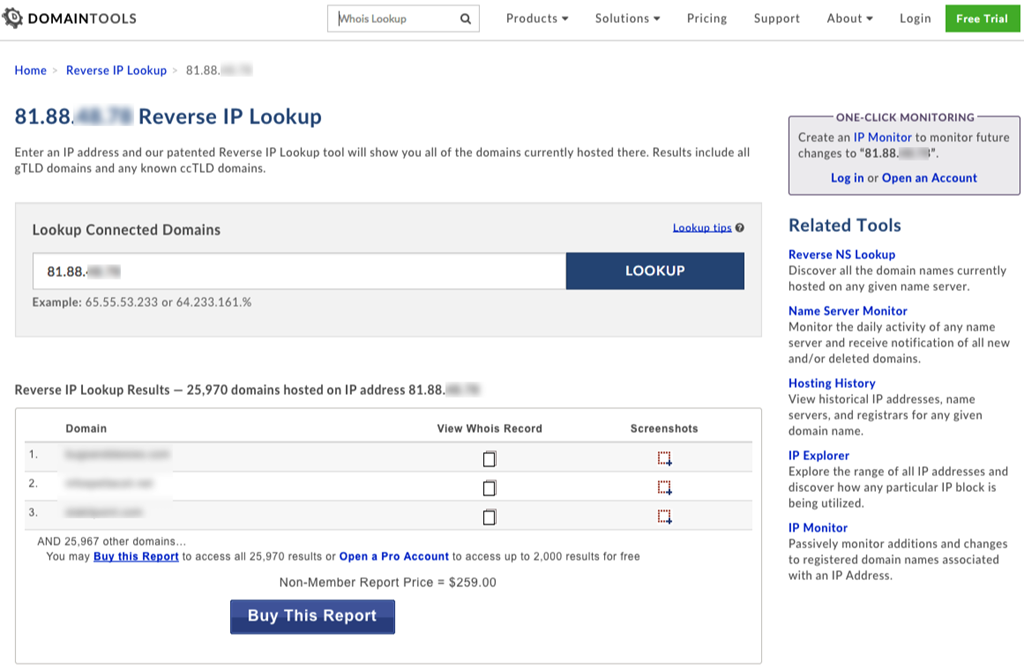Start the Free Trial
Screen dimensions: 1024x669
tap(982, 18)
